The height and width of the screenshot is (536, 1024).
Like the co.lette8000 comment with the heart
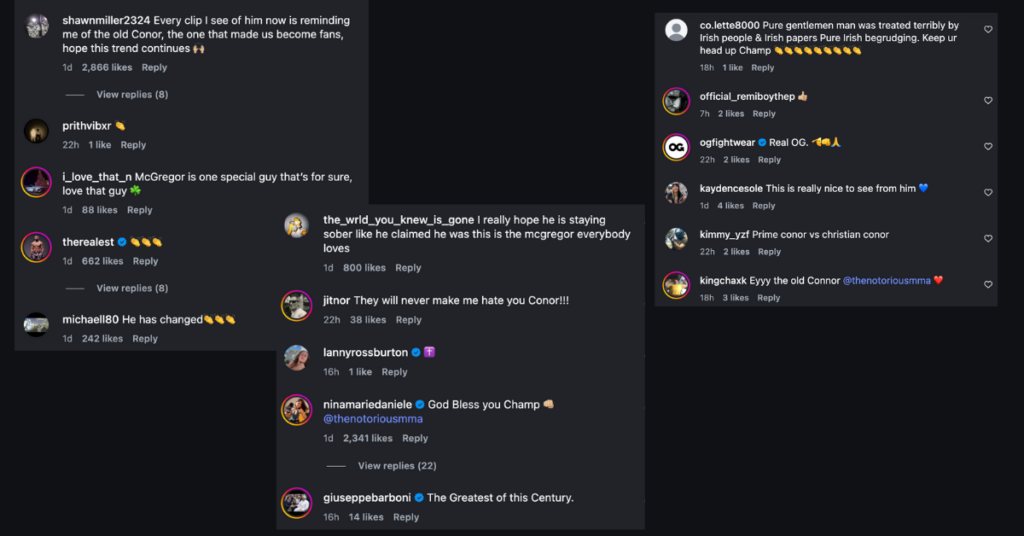[x=988, y=30]
